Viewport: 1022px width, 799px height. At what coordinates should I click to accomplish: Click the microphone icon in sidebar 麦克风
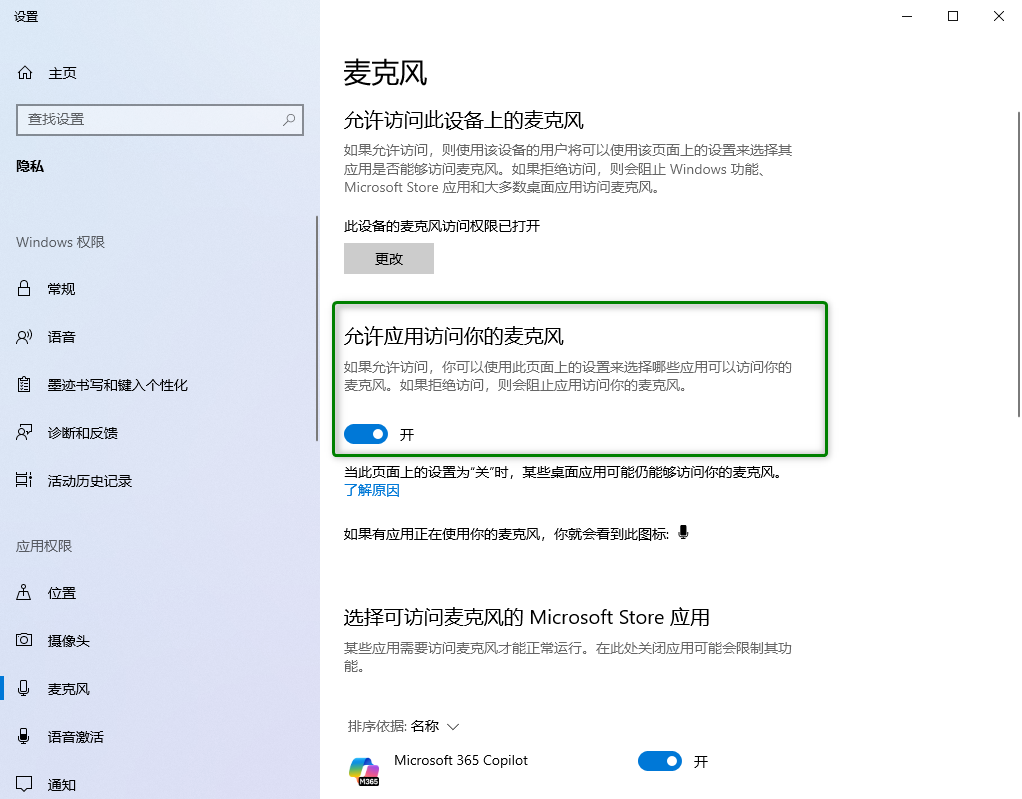tap(24, 688)
